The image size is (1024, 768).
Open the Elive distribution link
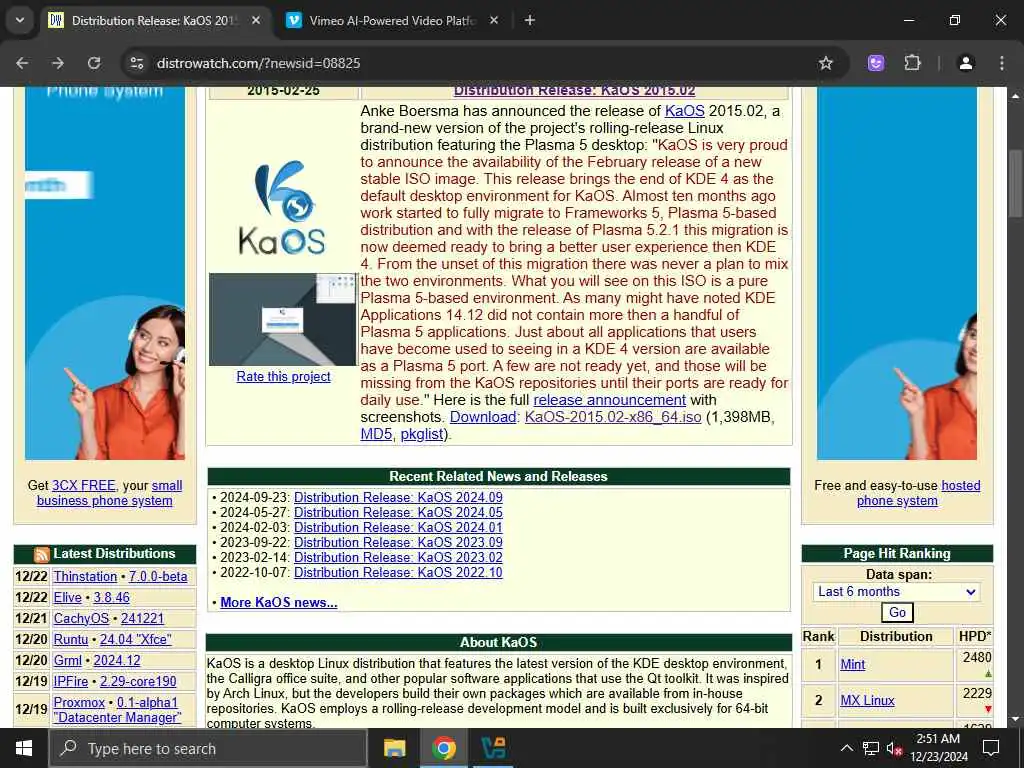(67, 598)
